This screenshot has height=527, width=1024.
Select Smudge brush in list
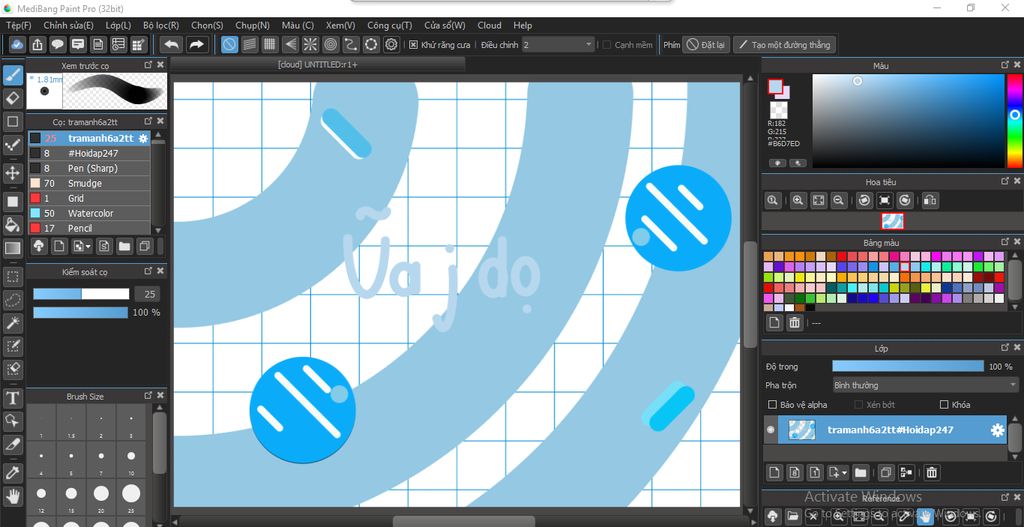89,184
